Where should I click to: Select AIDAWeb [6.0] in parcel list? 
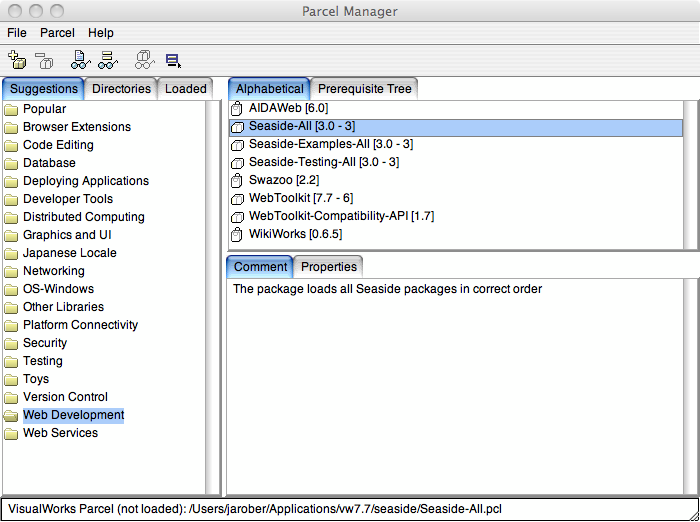456,109
